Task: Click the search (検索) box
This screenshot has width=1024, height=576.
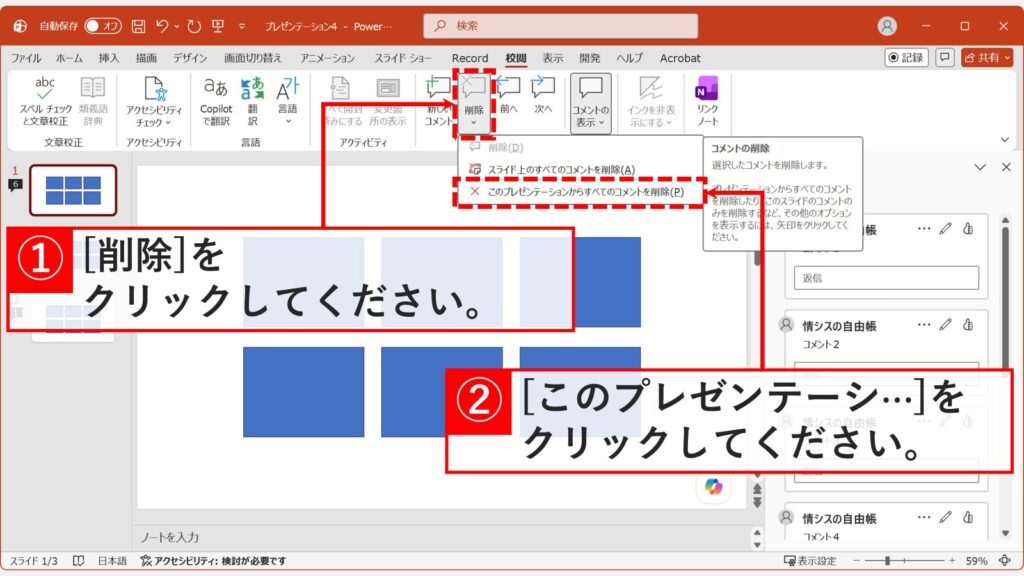Action: pyautogui.click(x=560, y=25)
